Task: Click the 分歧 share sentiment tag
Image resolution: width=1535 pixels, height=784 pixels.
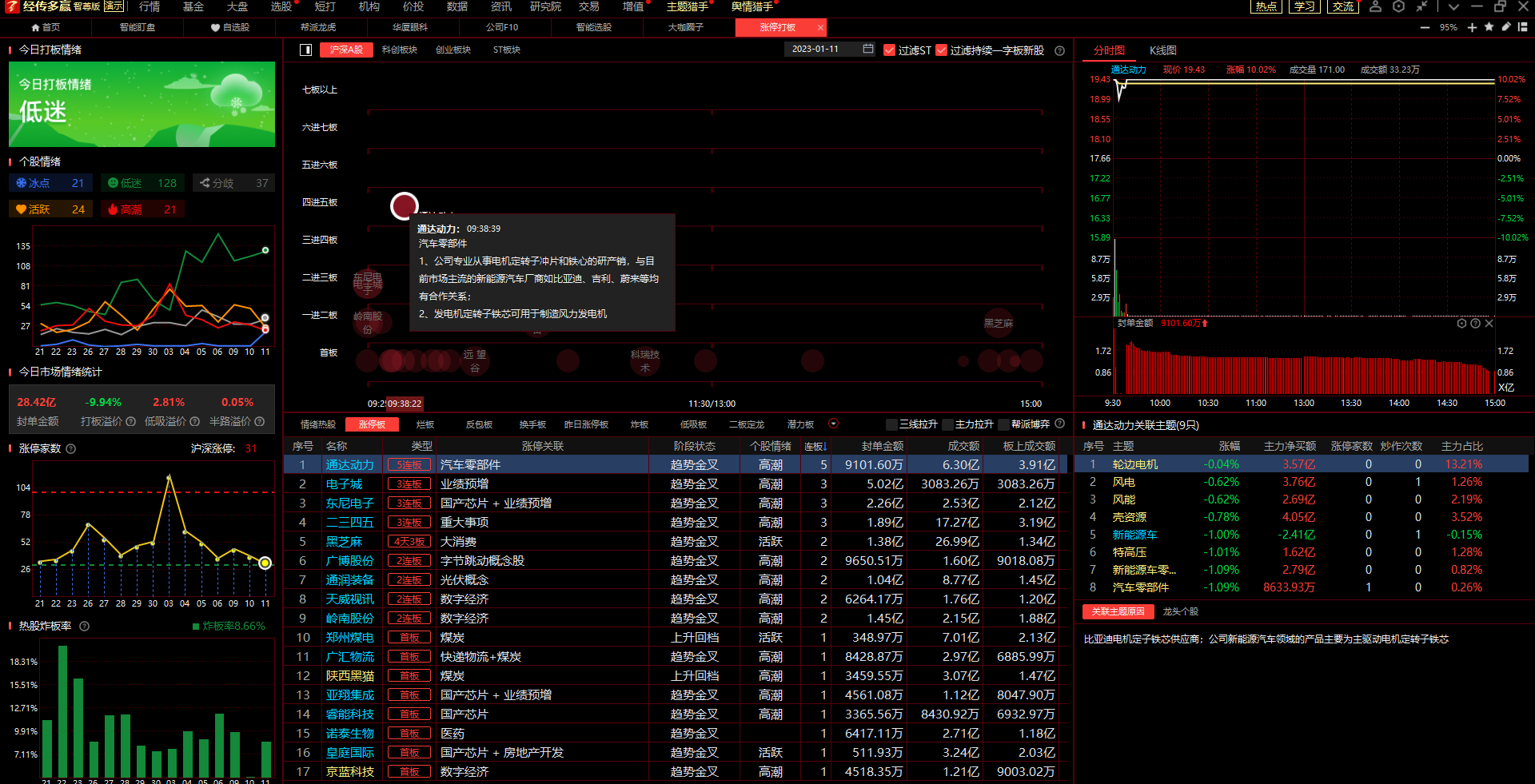Action: [234, 183]
